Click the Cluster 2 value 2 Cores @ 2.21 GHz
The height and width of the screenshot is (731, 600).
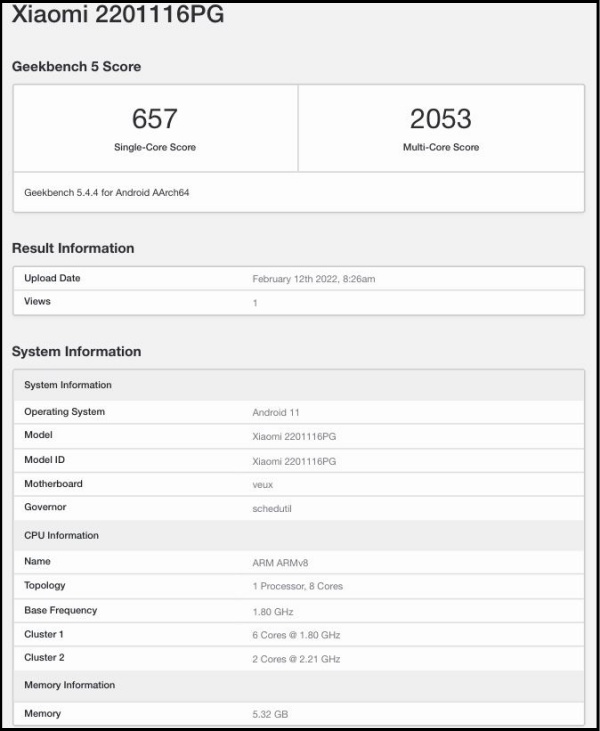(x=296, y=659)
